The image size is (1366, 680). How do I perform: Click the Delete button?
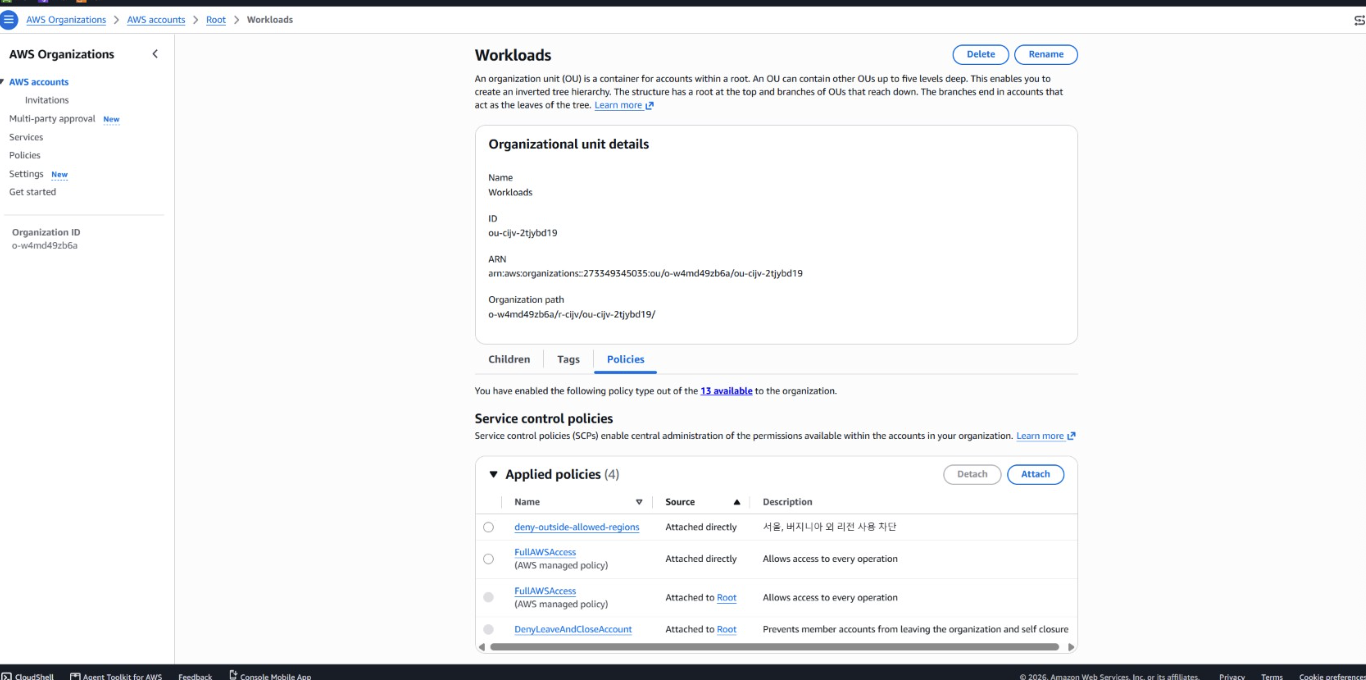(x=981, y=54)
